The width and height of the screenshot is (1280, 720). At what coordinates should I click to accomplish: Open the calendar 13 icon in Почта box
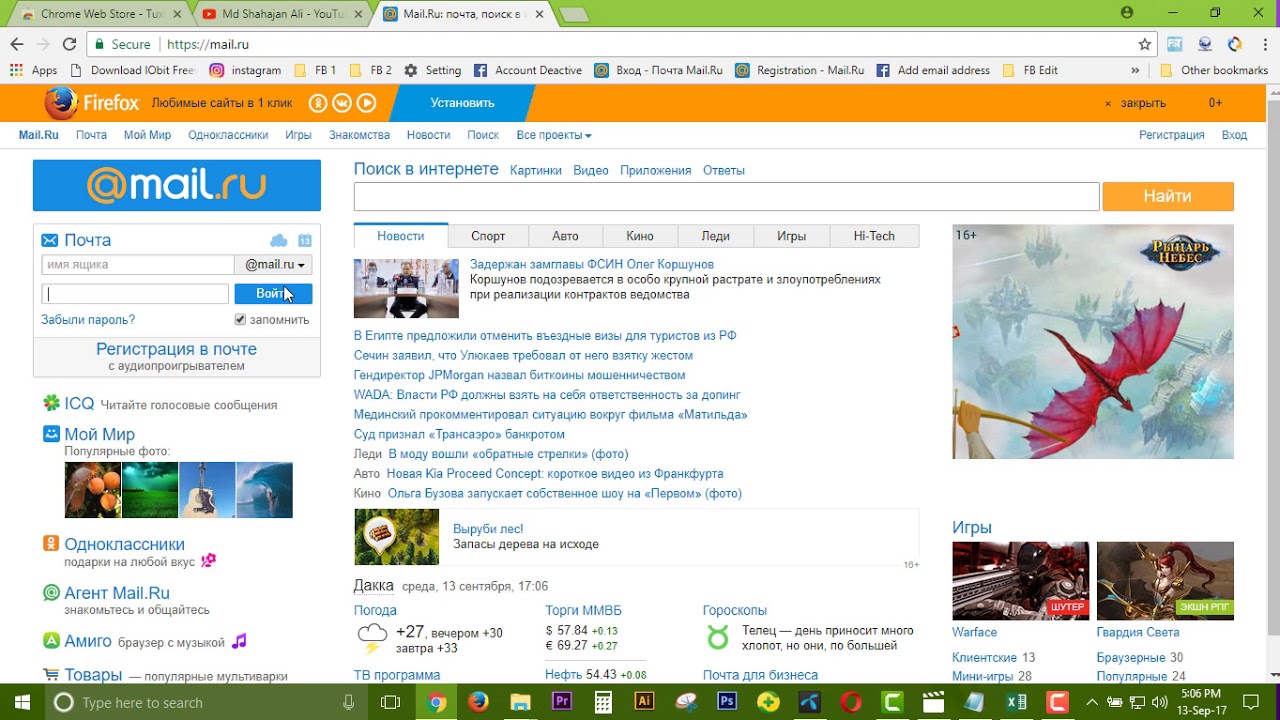(x=305, y=240)
